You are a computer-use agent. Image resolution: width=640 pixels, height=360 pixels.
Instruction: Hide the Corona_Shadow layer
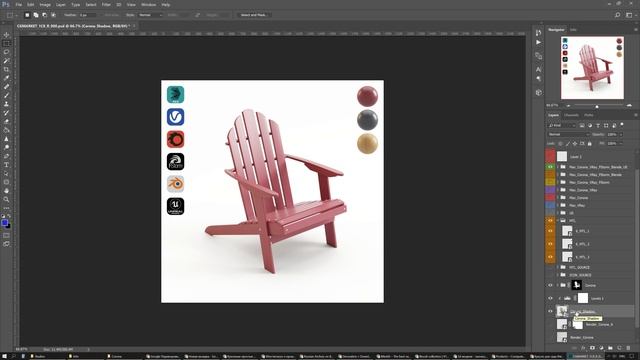point(550,311)
